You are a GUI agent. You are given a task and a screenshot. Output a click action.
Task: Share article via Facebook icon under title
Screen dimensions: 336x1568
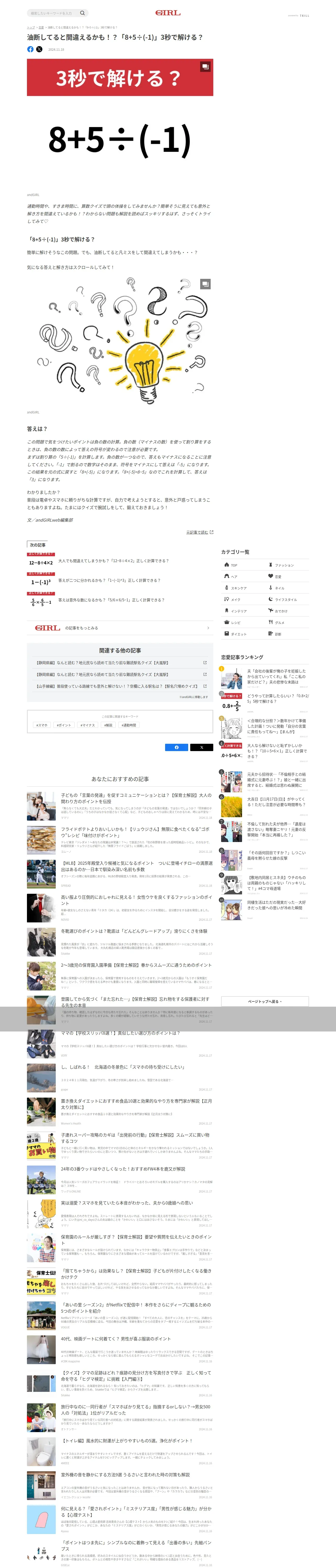pos(31,49)
